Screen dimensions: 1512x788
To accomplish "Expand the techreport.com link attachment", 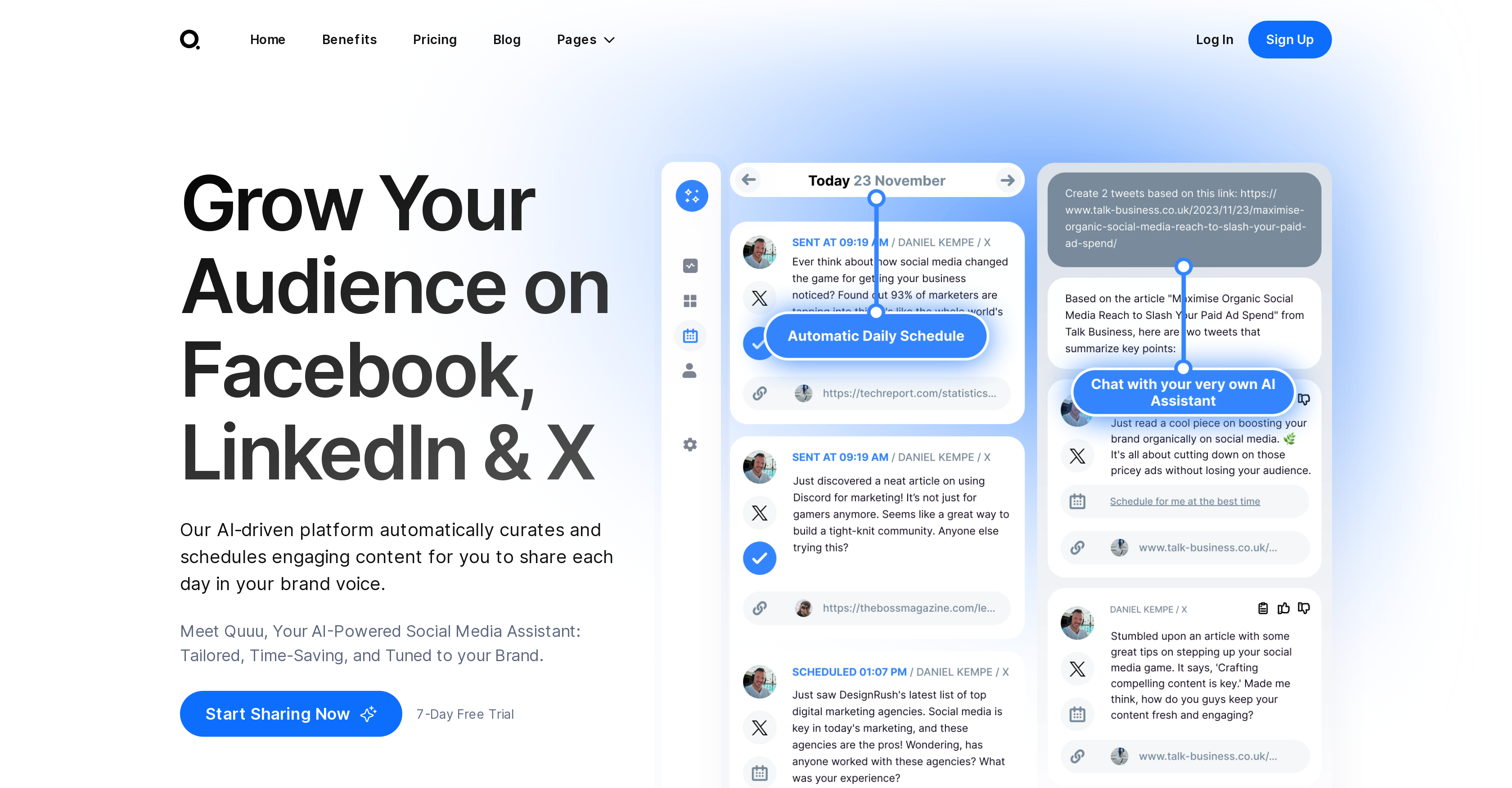I will point(884,393).
